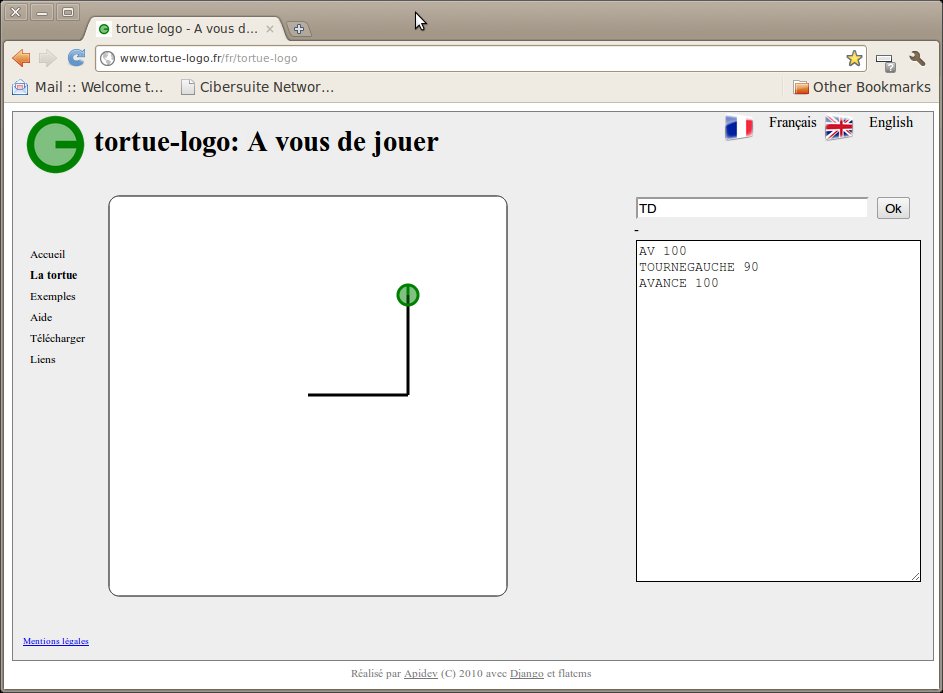Open the page menu icon next to the wrench

click(885, 61)
